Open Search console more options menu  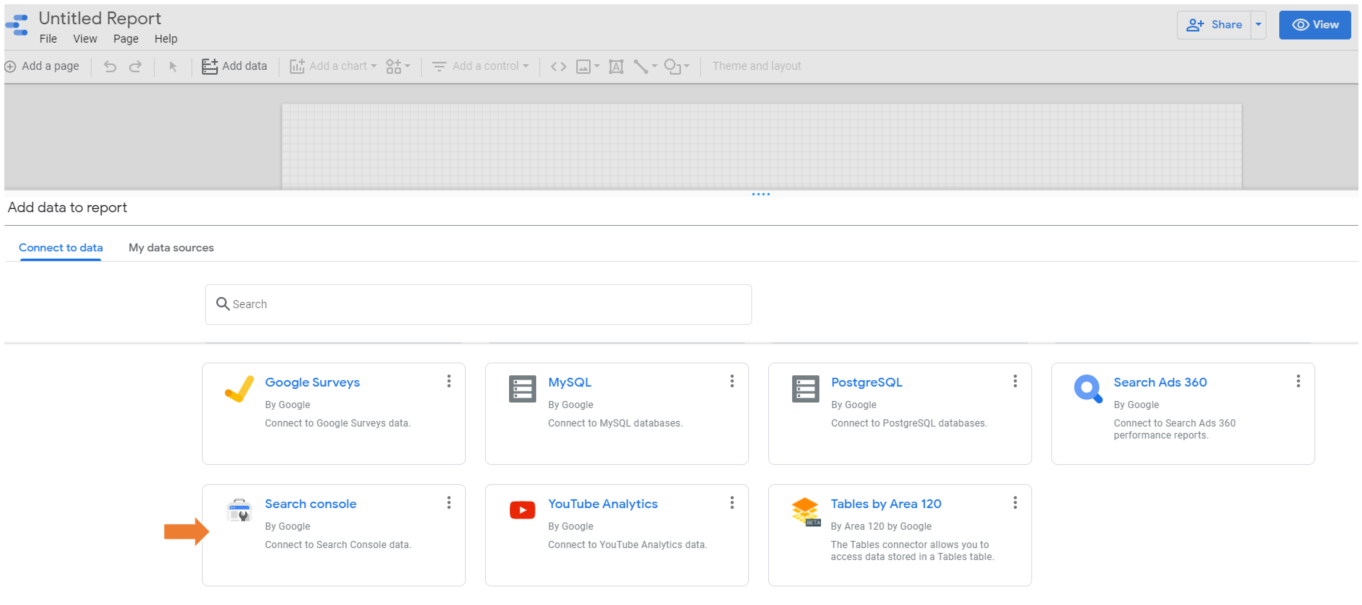[x=449, y=503]
